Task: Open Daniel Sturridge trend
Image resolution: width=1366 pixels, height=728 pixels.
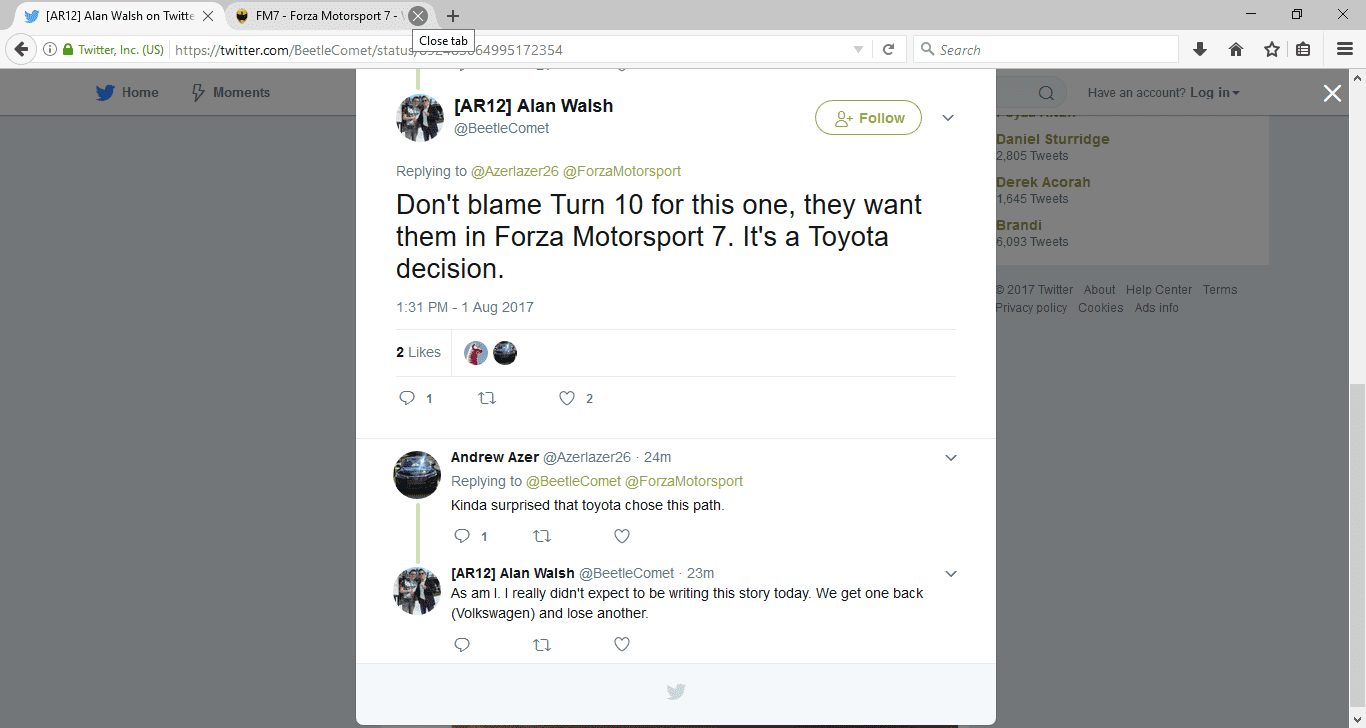Action: tap(1052, 139)
